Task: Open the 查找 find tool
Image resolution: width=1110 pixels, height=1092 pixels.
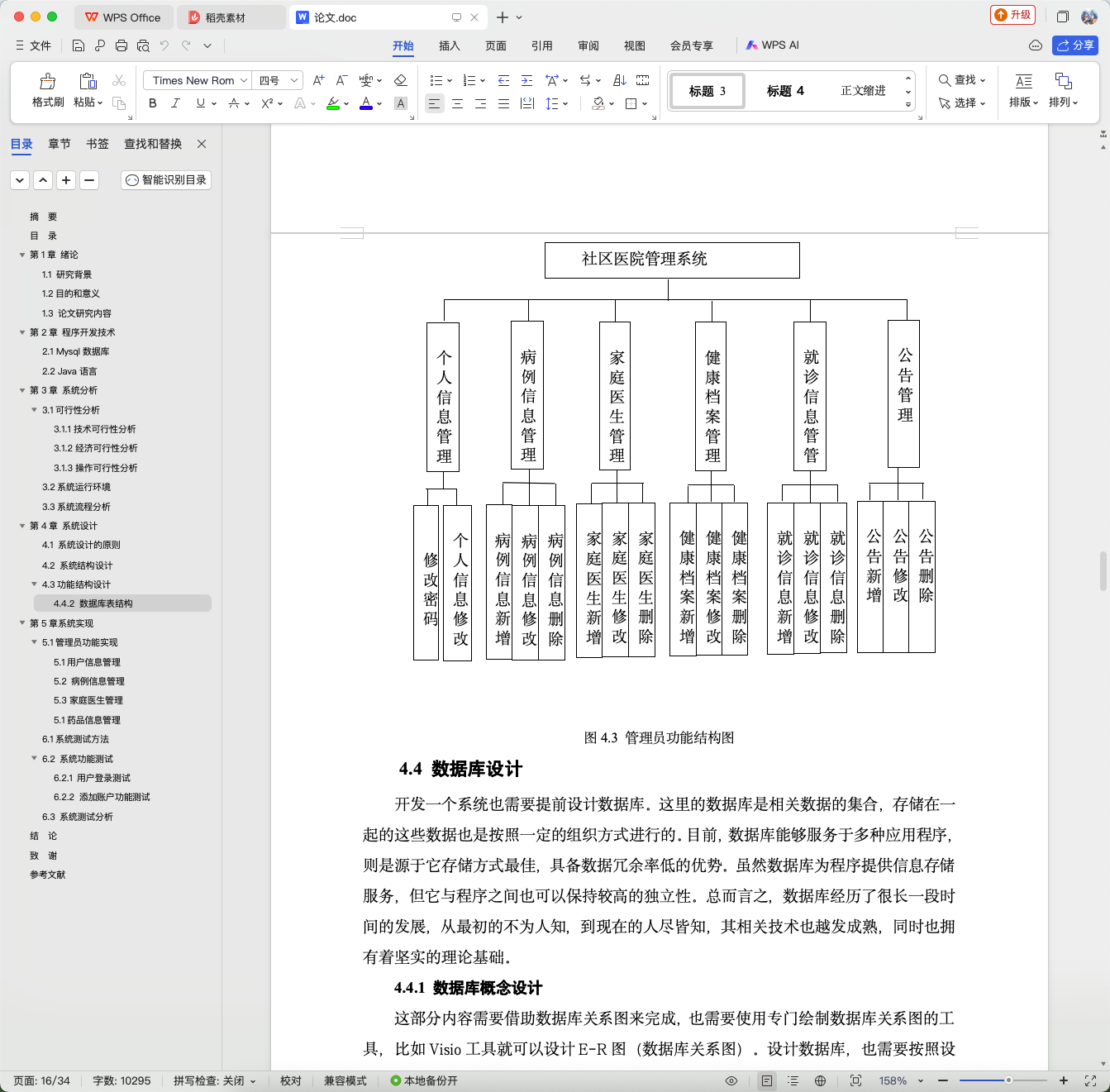Action: [962, 80]
